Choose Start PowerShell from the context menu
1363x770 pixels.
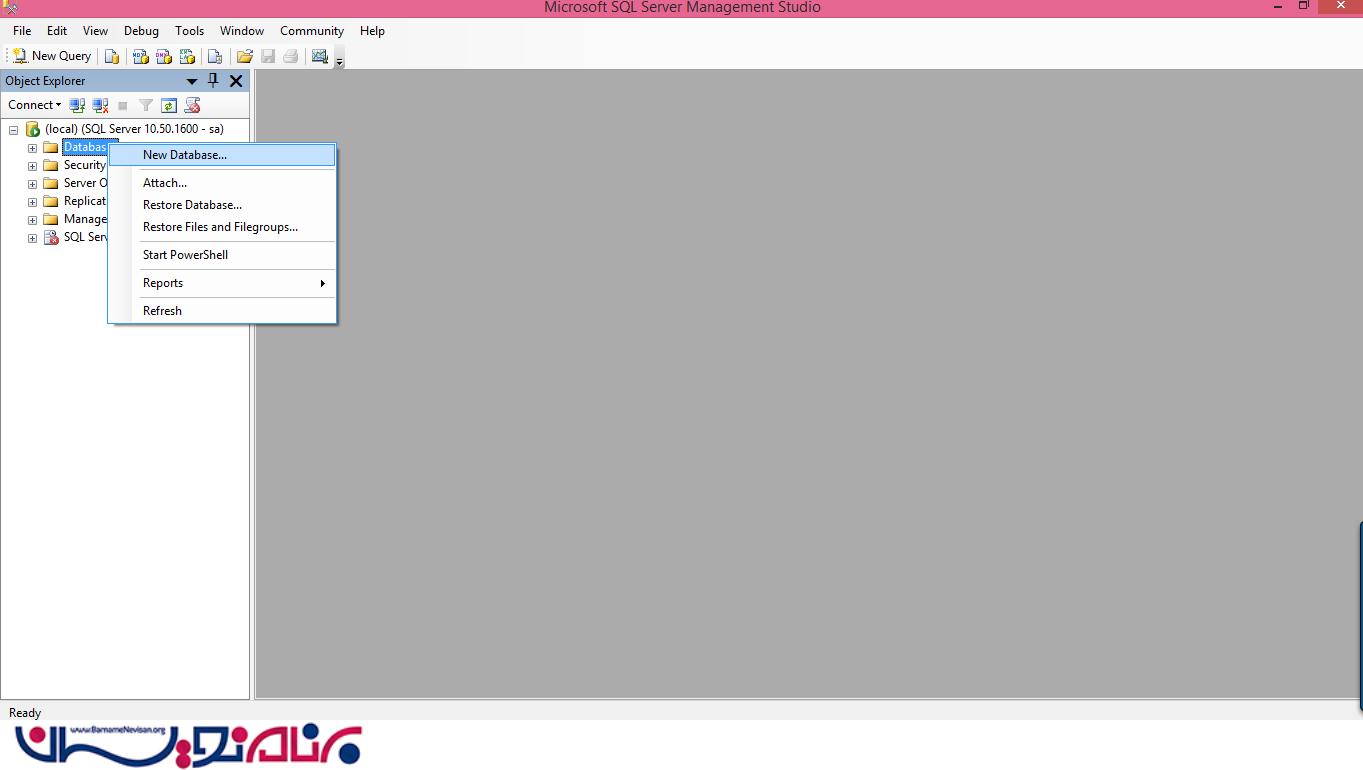(222, 255)
